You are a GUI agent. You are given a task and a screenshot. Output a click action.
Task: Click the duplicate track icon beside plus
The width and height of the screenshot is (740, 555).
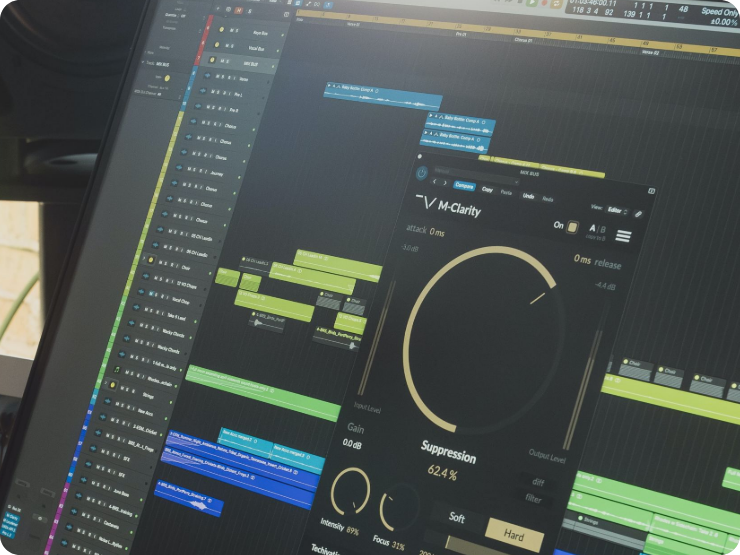[228, 9]
